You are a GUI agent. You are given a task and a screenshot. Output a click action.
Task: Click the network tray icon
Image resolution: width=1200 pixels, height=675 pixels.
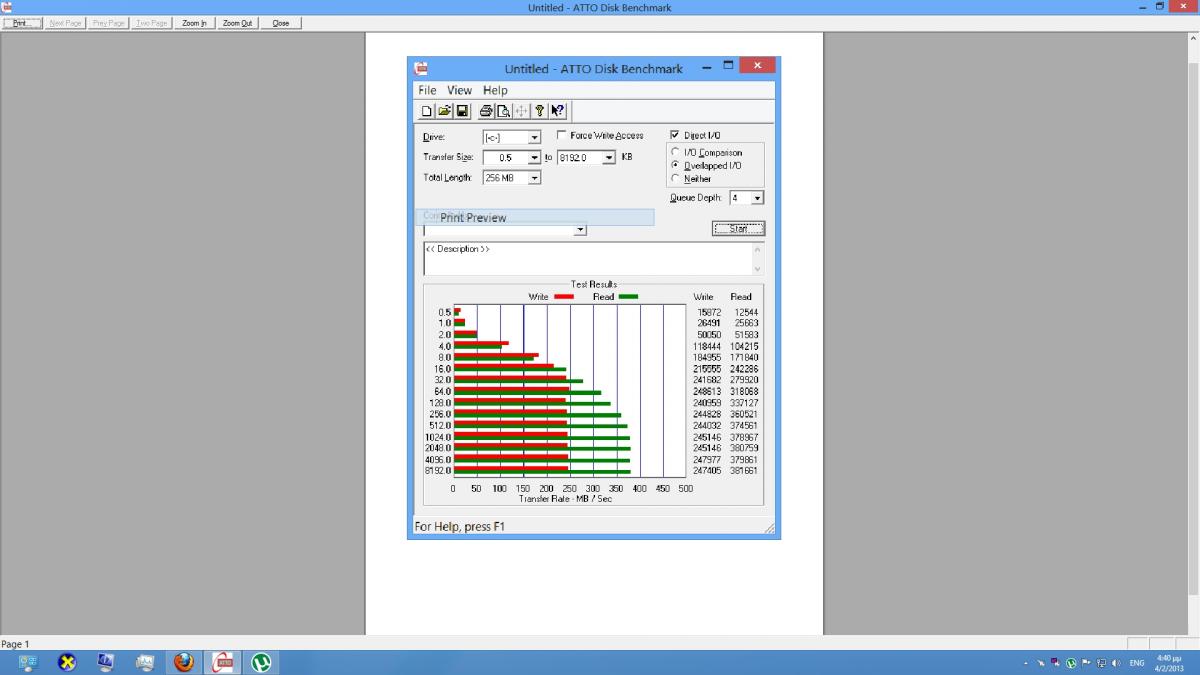coord(1101,663)
